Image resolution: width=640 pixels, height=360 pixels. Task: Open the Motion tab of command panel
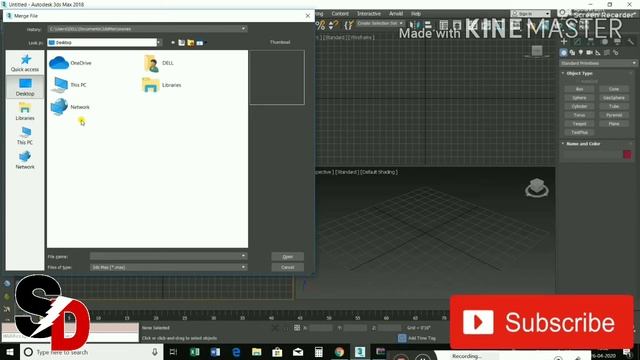click(x=604, y=42)
